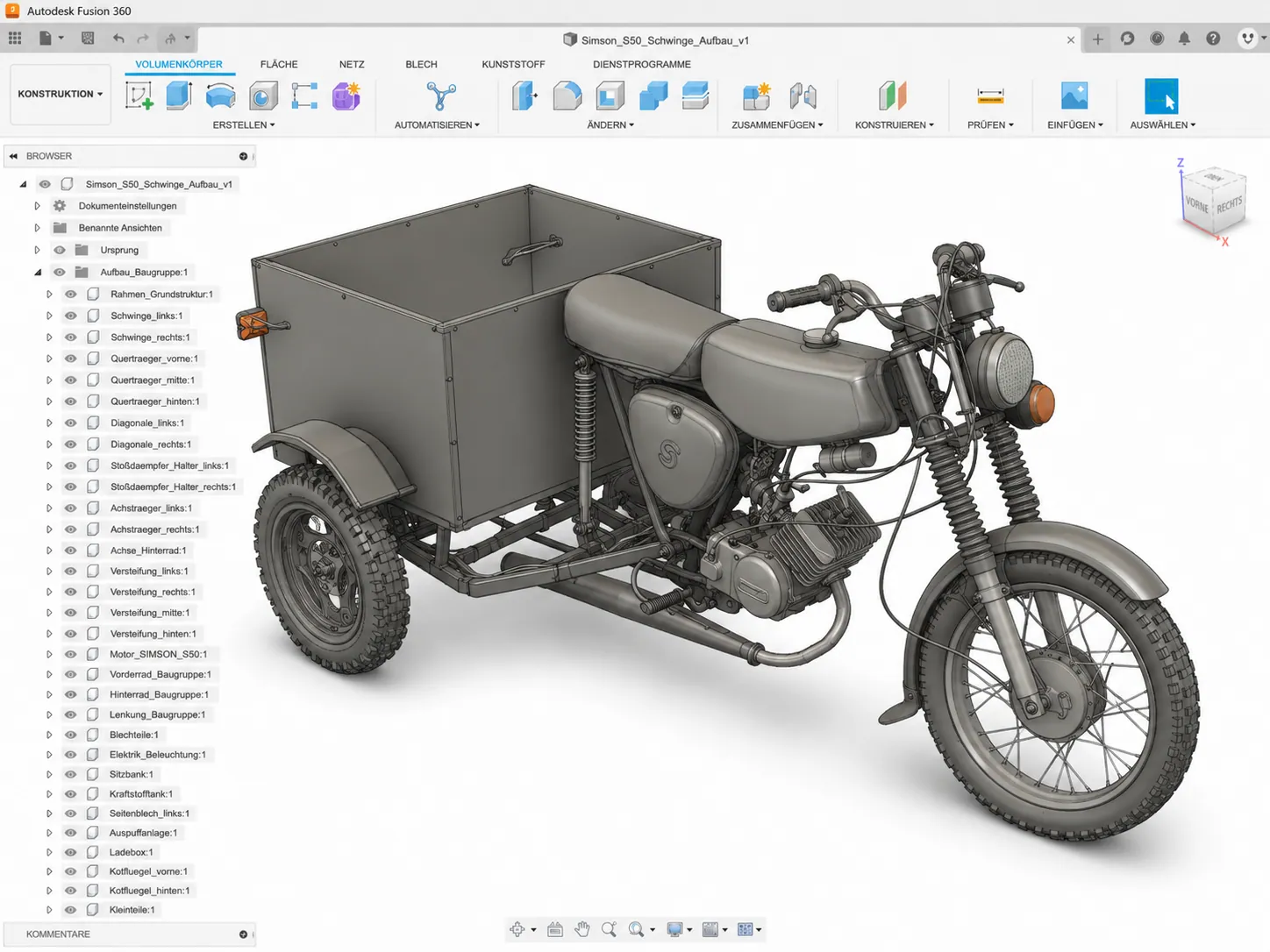1270x952 pixels.
Task: Toggle visibility of Schwinge_links:1
Action: 71,316
